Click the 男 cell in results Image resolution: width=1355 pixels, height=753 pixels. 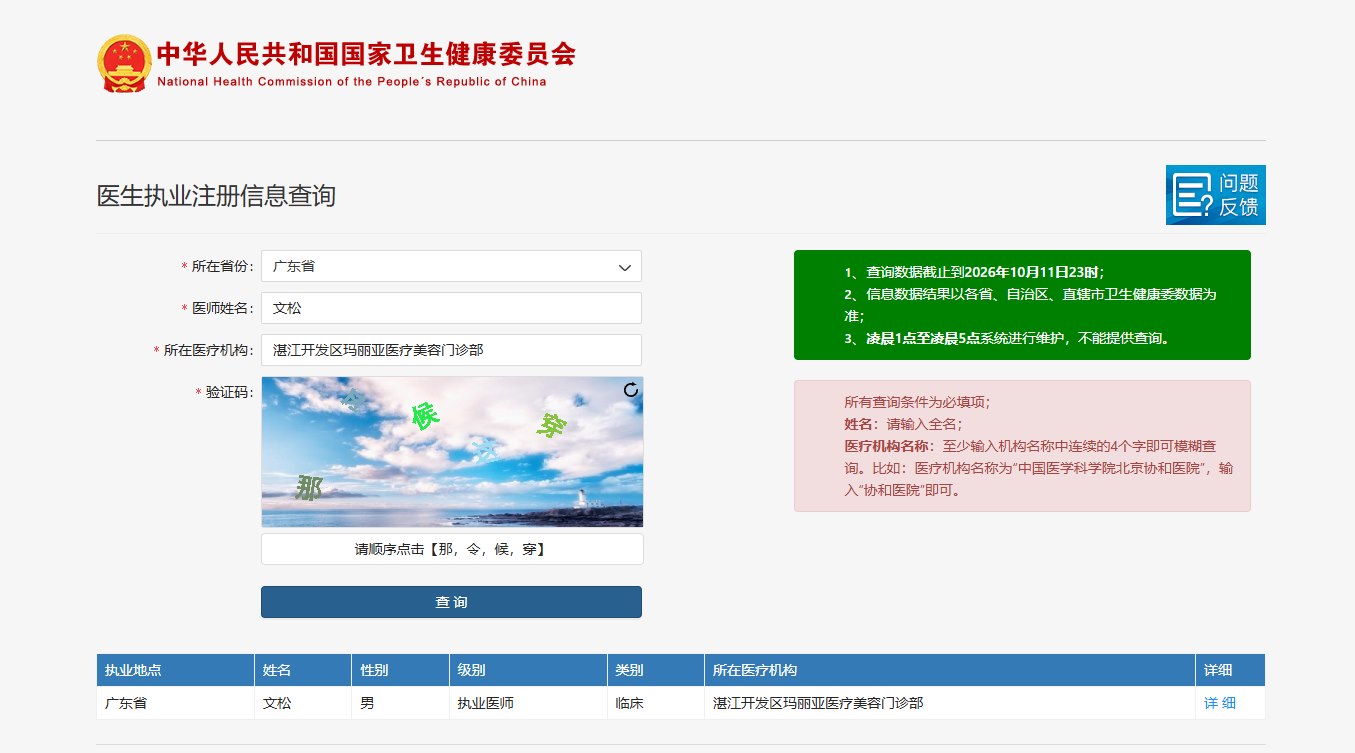pyautogui.click(x=400, y=703)
